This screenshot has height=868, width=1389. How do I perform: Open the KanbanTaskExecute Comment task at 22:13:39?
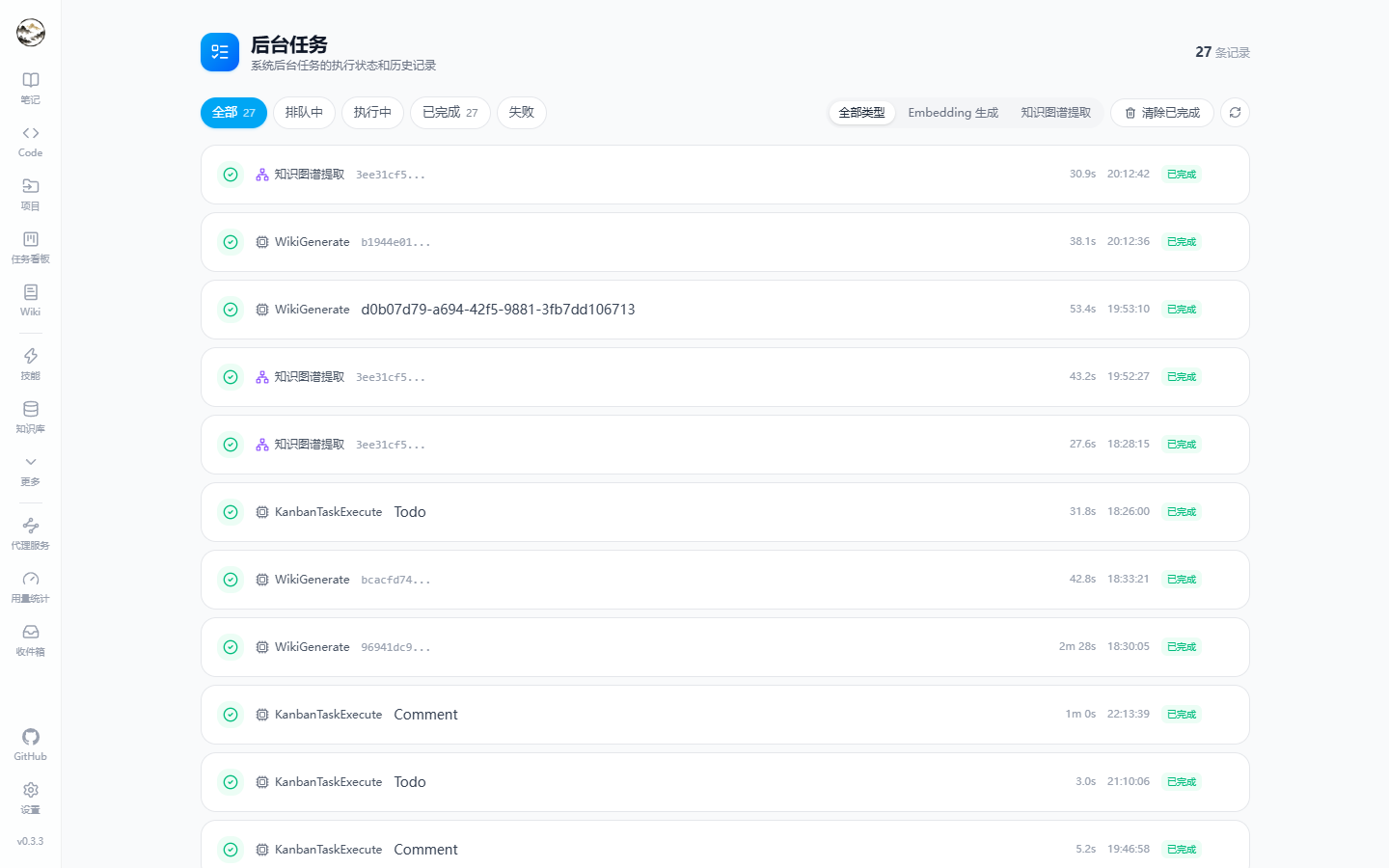click(x=725, y=715)
